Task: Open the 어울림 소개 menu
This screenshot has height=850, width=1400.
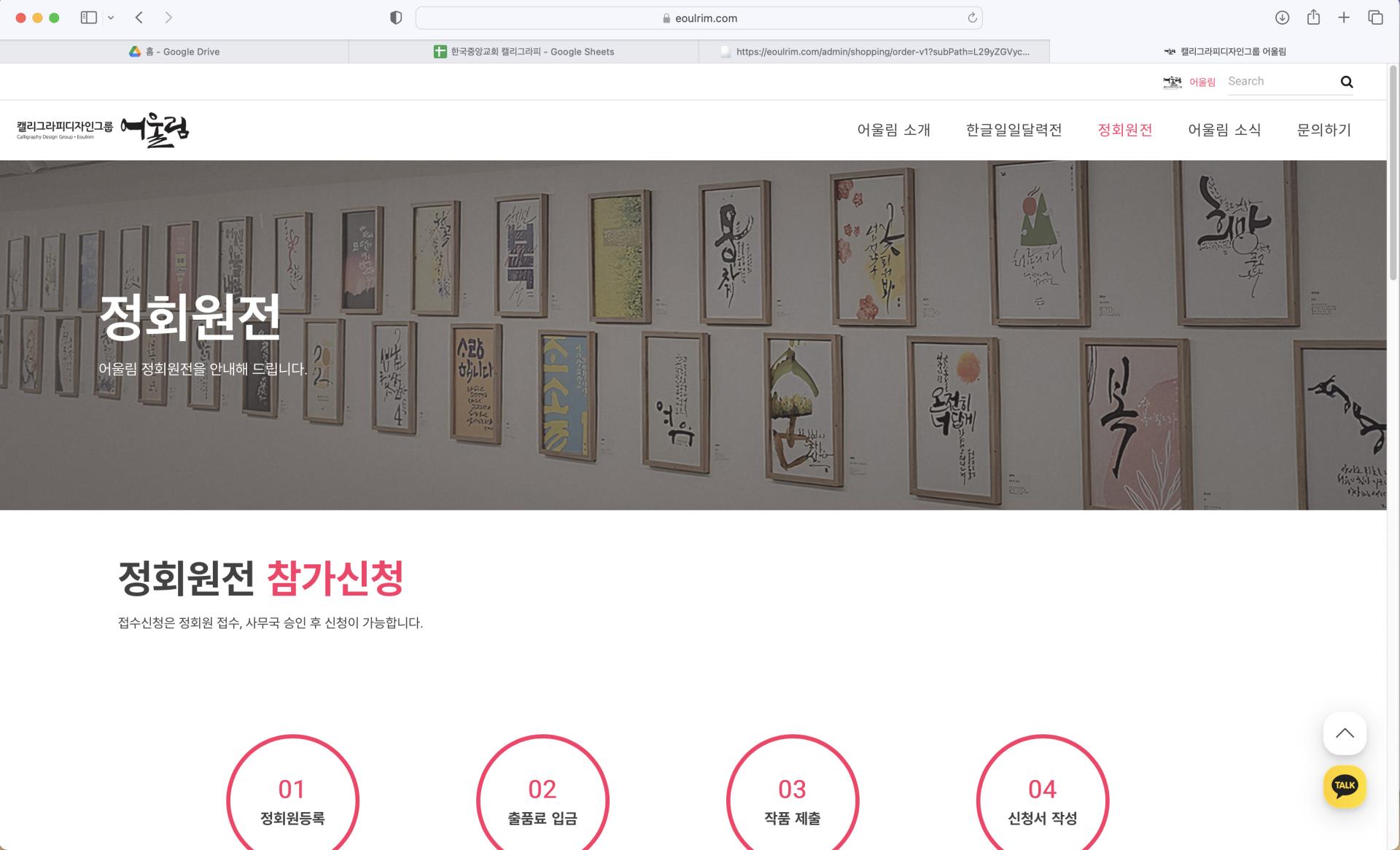Action: (893, 130)
